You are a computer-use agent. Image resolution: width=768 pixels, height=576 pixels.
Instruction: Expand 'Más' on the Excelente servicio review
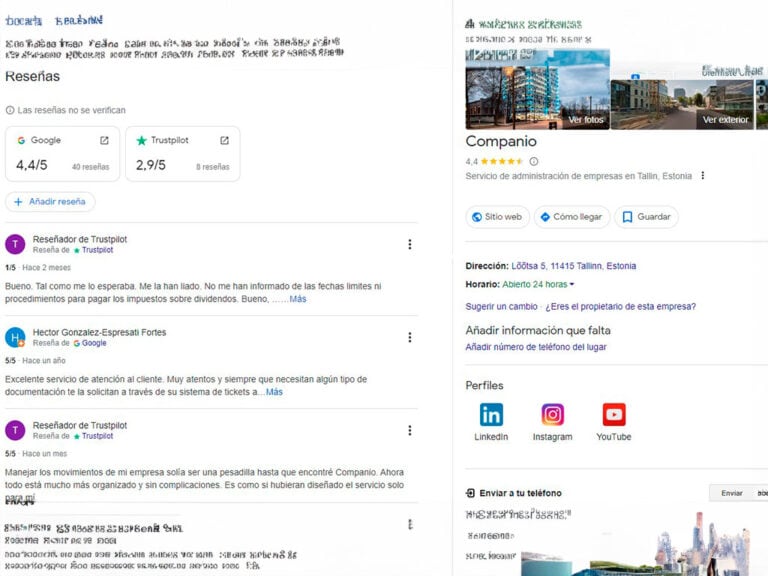(274, 392)
